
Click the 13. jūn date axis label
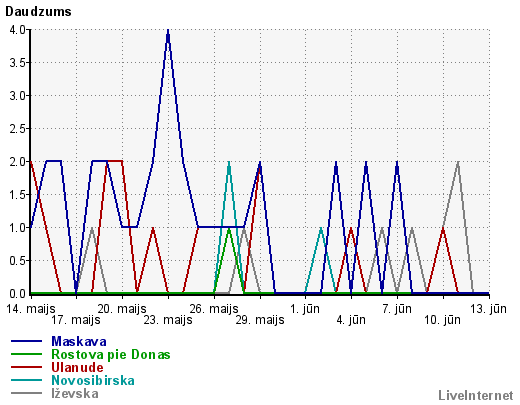click(x=489, y=309)
